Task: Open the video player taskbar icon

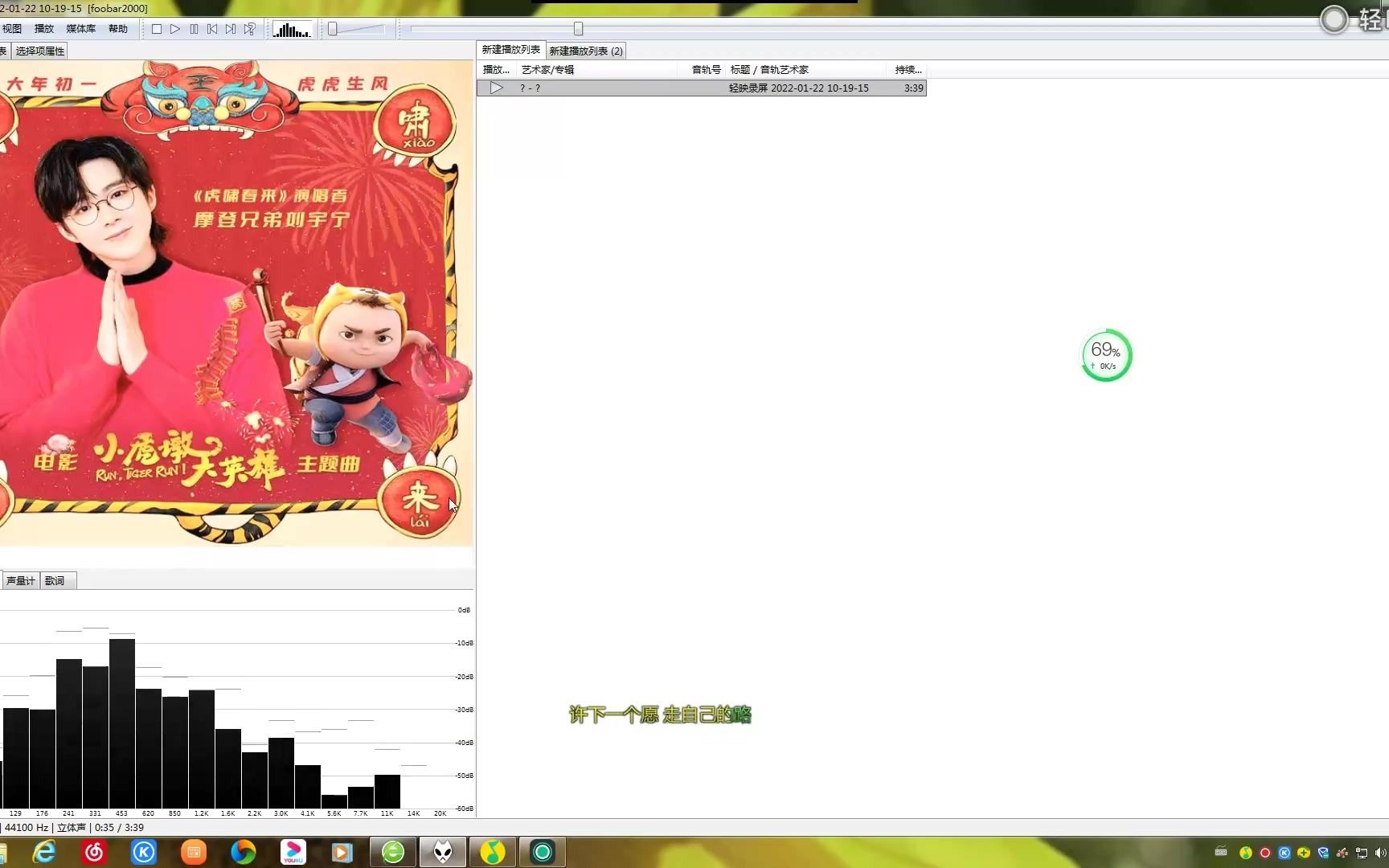Action: [x=342, y=852]
